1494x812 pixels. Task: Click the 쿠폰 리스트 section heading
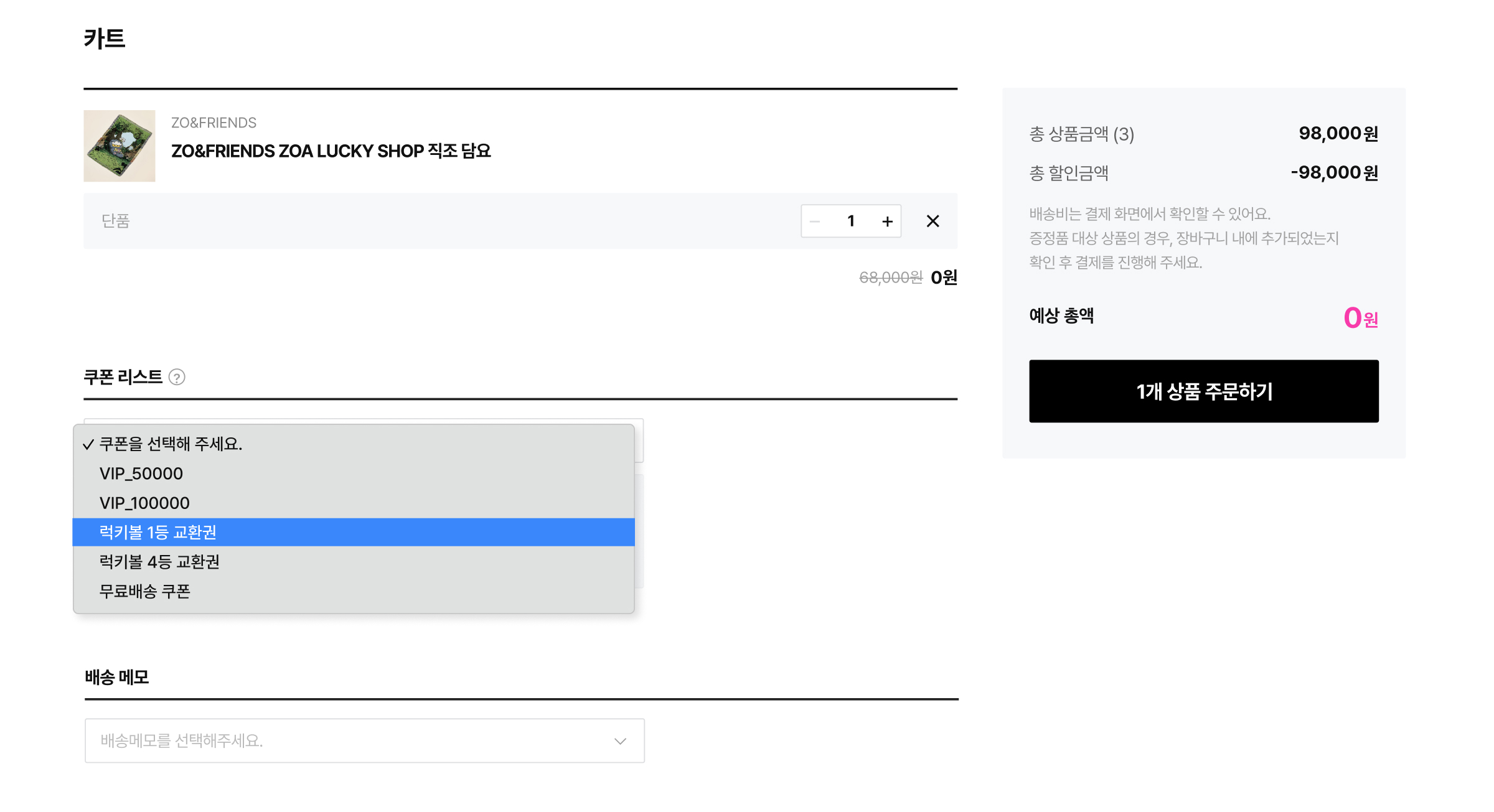coord(123,377)
